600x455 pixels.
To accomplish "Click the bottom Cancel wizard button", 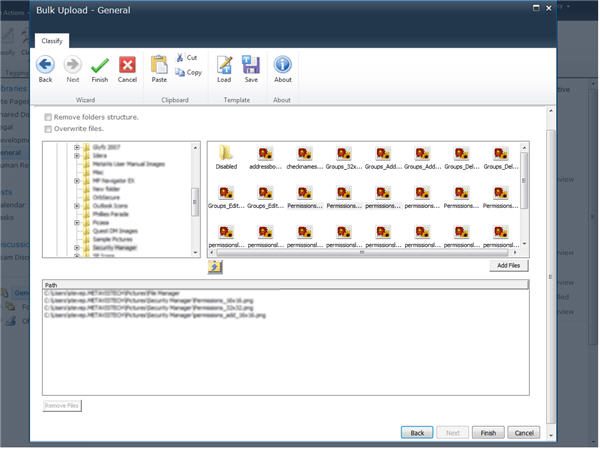I will (524, 433).
